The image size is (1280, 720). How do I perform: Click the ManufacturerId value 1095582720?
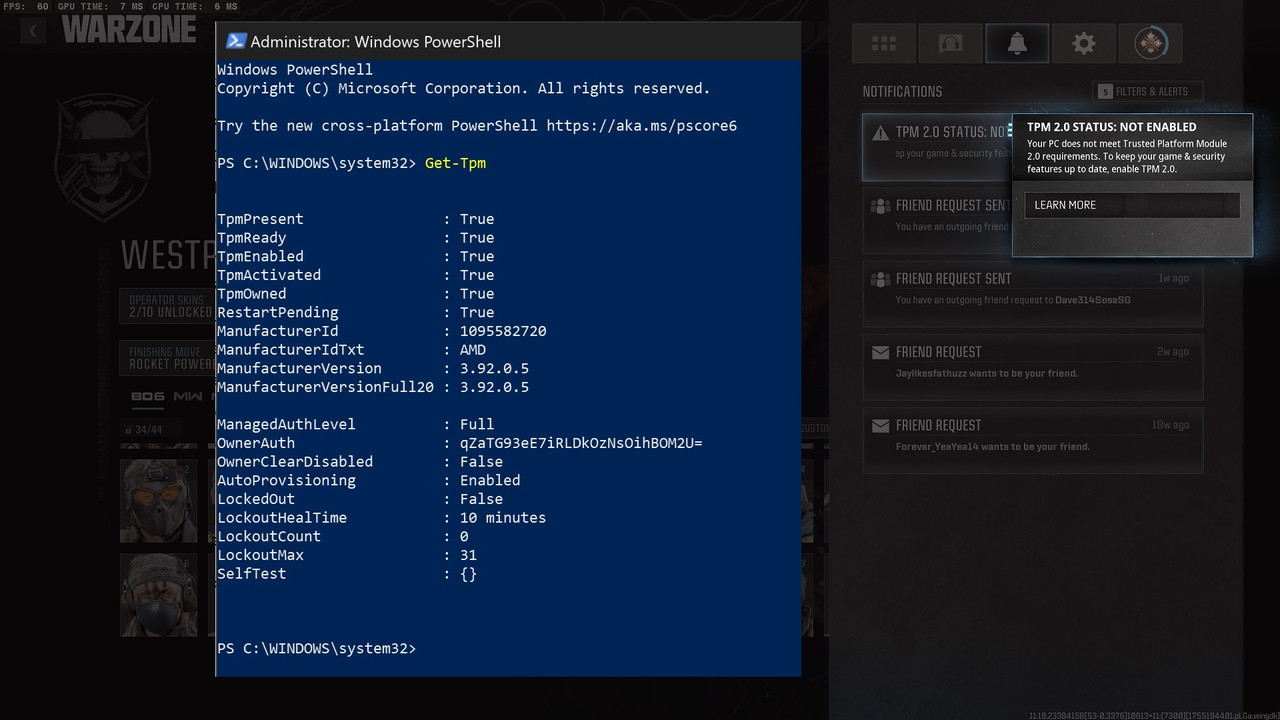coord(503,331)
